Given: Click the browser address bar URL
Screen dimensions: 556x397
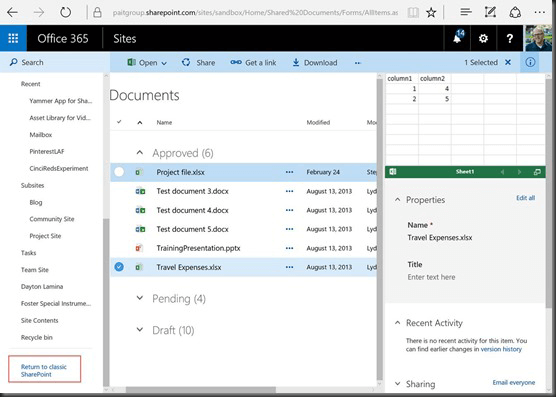Looking at the screenshot, I should [x=255, y=13].
